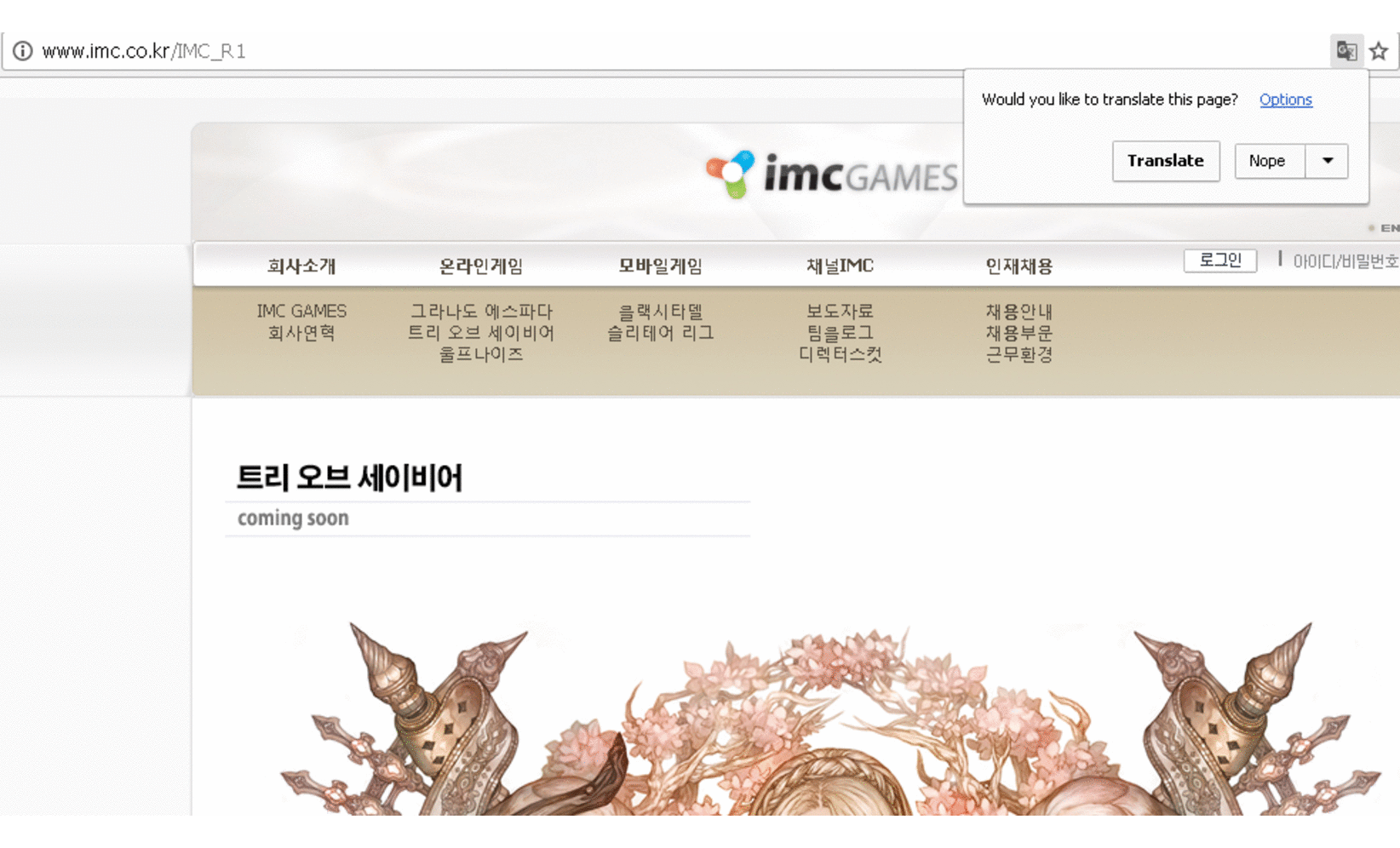Select the 인재채용 menu item
The image size is (1400, 848).
(x=1018, y=266)
